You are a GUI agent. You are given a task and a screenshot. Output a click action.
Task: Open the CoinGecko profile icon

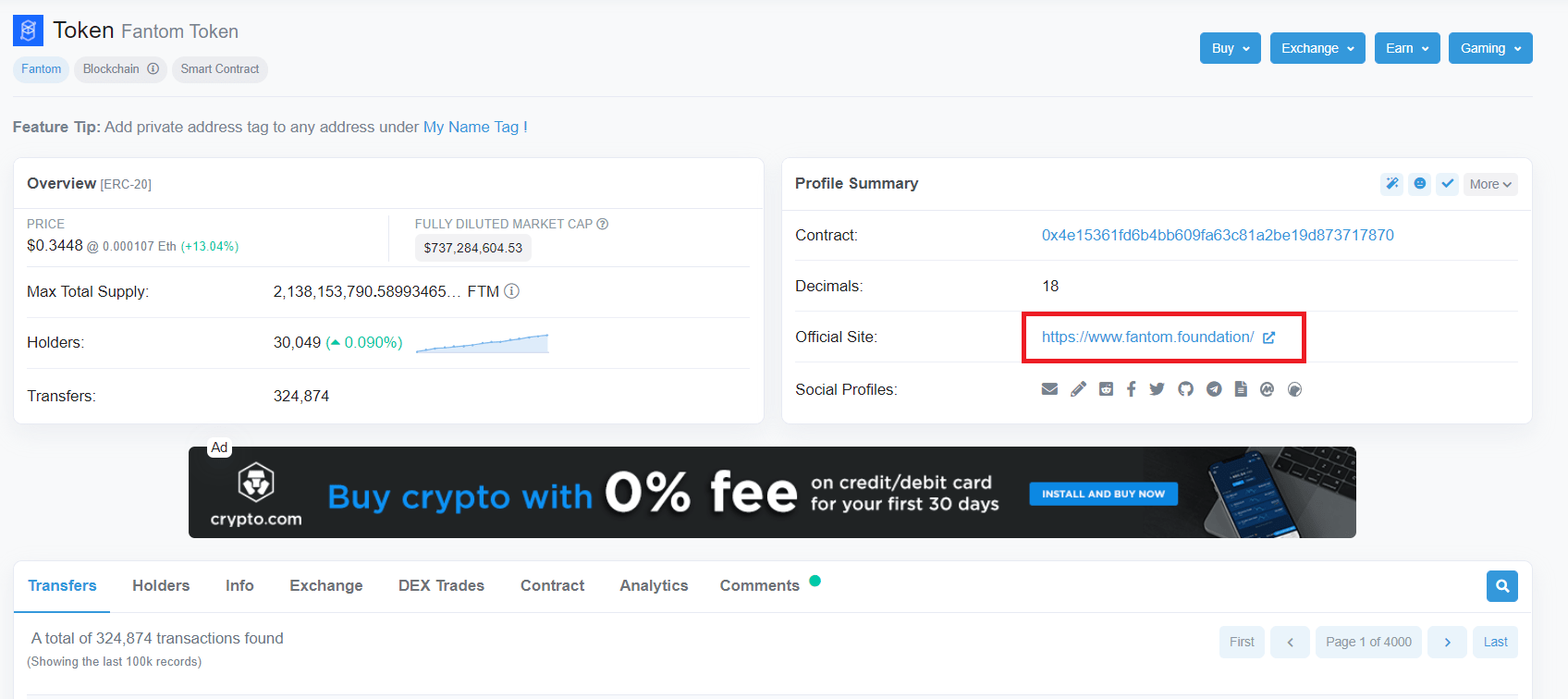tap(1294, 389)
